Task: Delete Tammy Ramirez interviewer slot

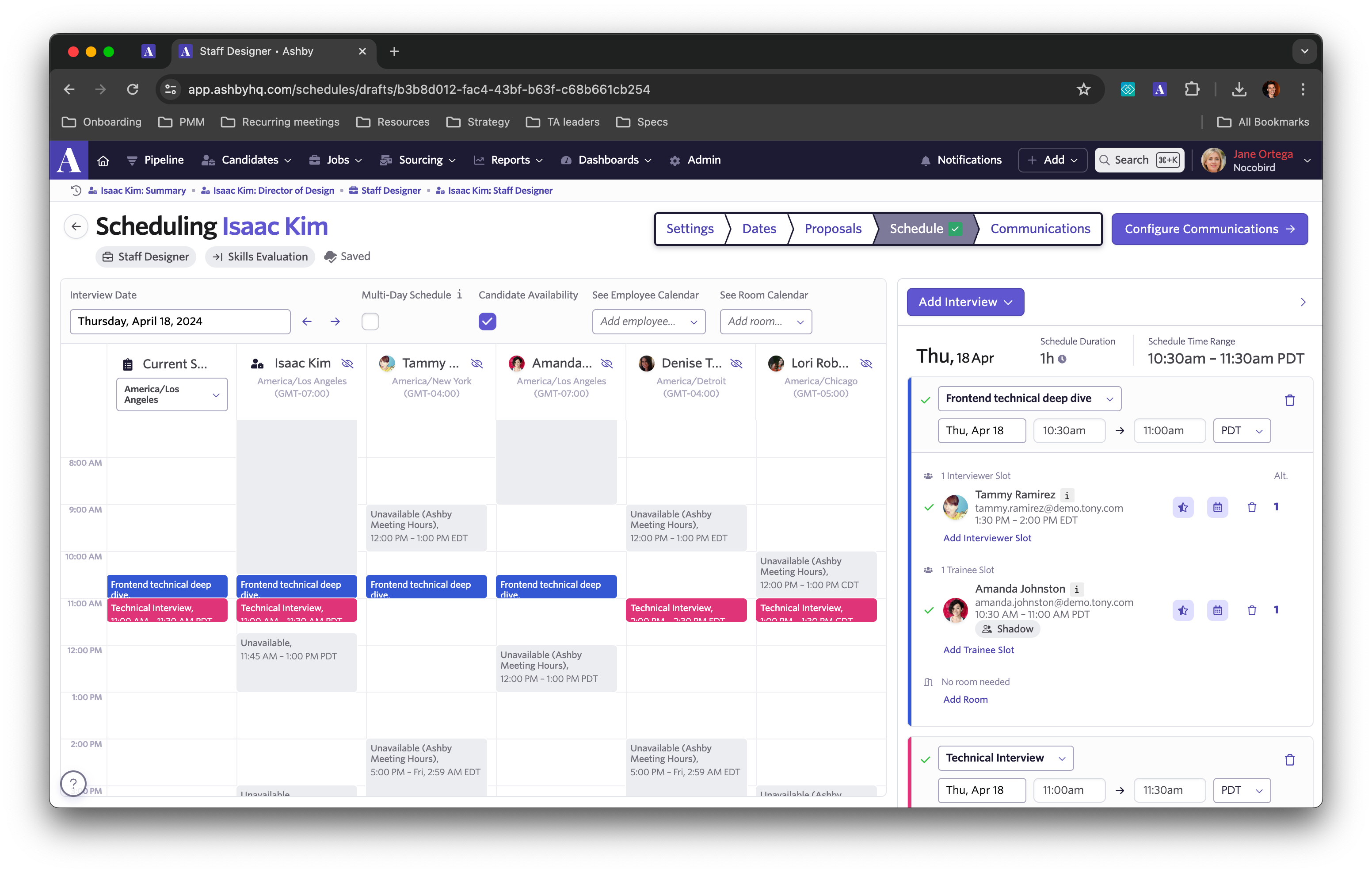Action: [1251, 507]
